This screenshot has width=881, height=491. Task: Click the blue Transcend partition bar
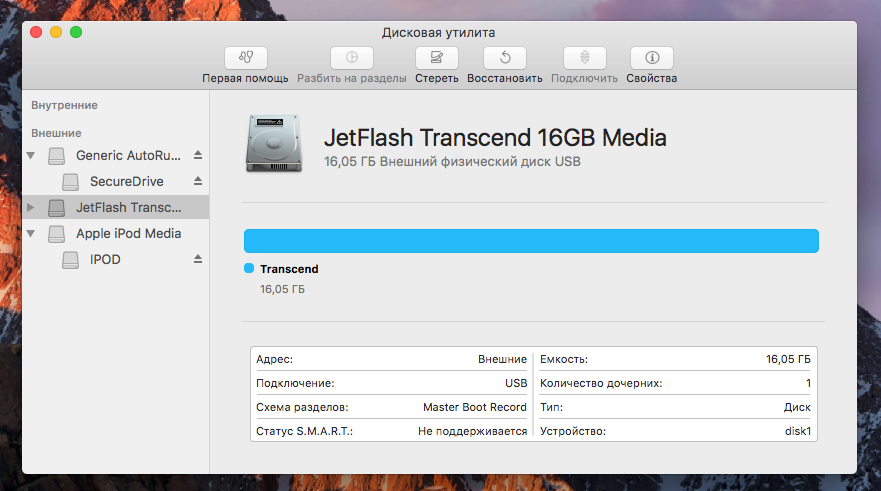pos(531,241)
